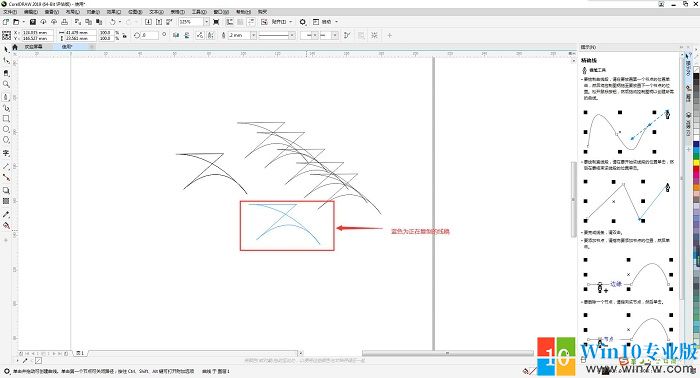Click the Export icon

pyautogui.click(x=158, y=21)
